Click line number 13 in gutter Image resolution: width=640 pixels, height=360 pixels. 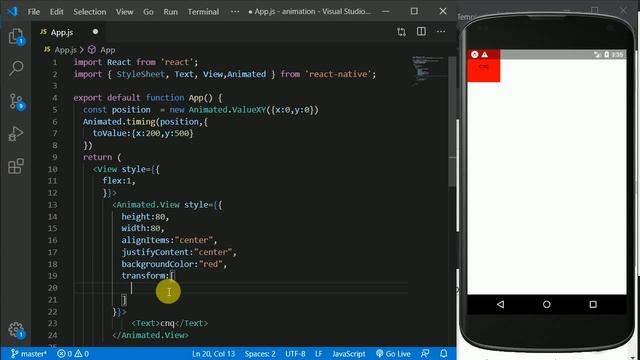click(x=53, y=205)
